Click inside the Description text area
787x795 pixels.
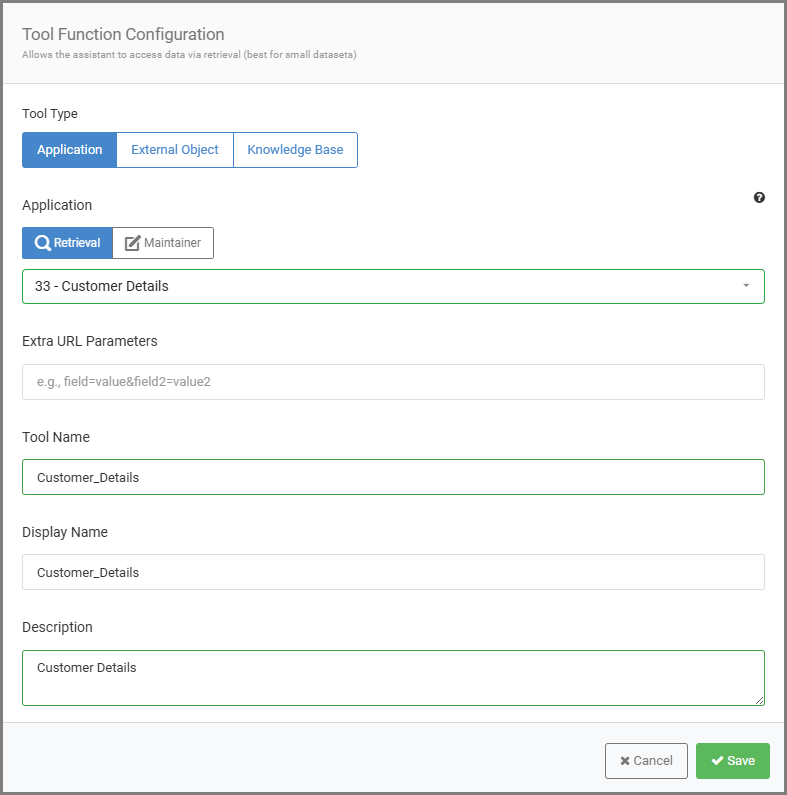pos(393,678)
